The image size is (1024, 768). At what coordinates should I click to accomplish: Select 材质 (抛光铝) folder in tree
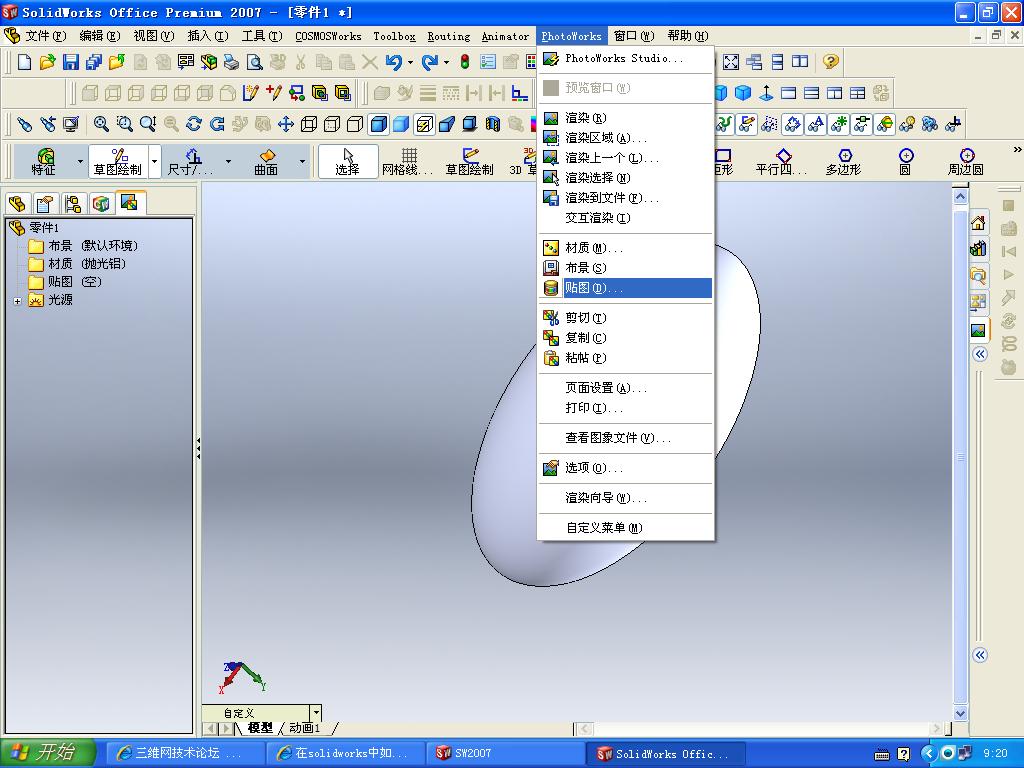(x=77, y=264)
